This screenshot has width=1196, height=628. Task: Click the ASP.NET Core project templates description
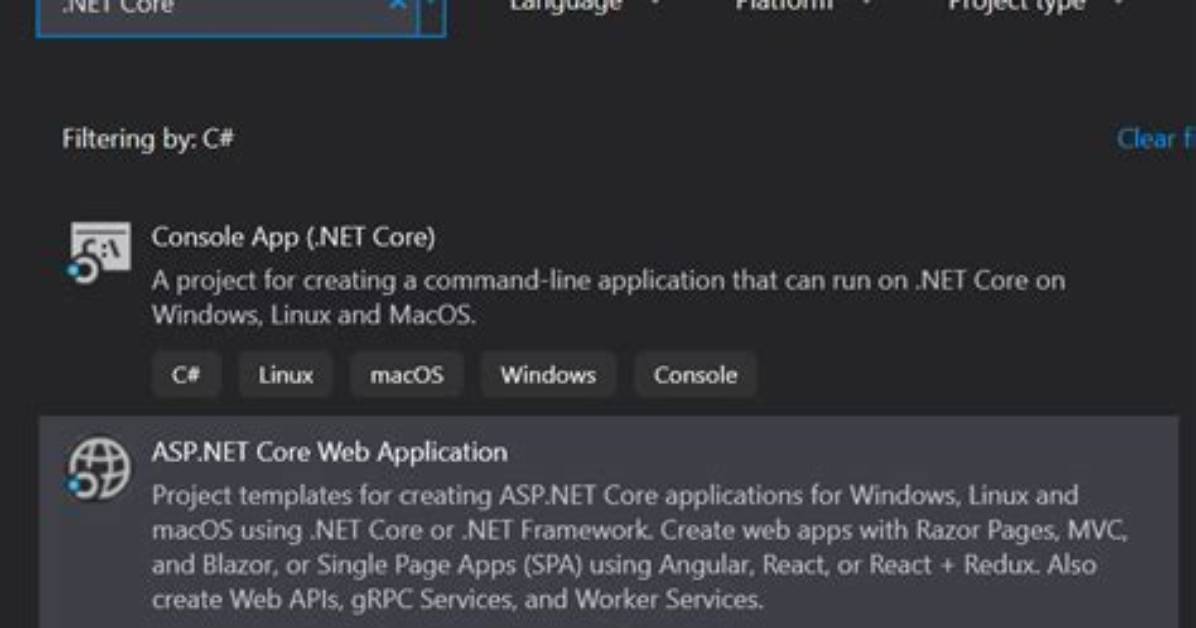pos(639,547)
